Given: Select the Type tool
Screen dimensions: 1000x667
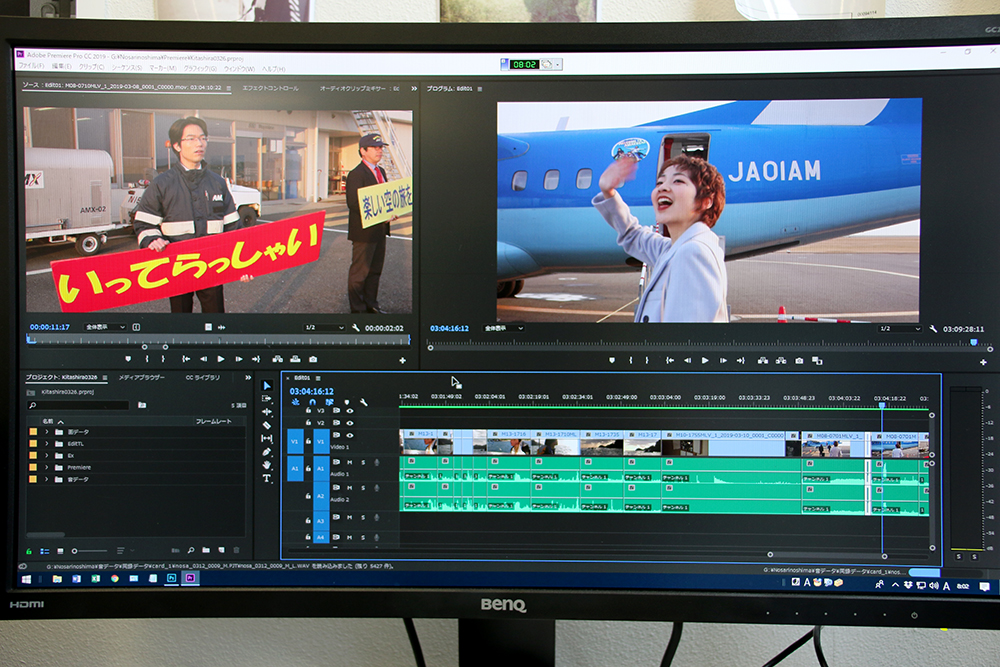Looking at the screenshot, I should (x=267, y=478).
